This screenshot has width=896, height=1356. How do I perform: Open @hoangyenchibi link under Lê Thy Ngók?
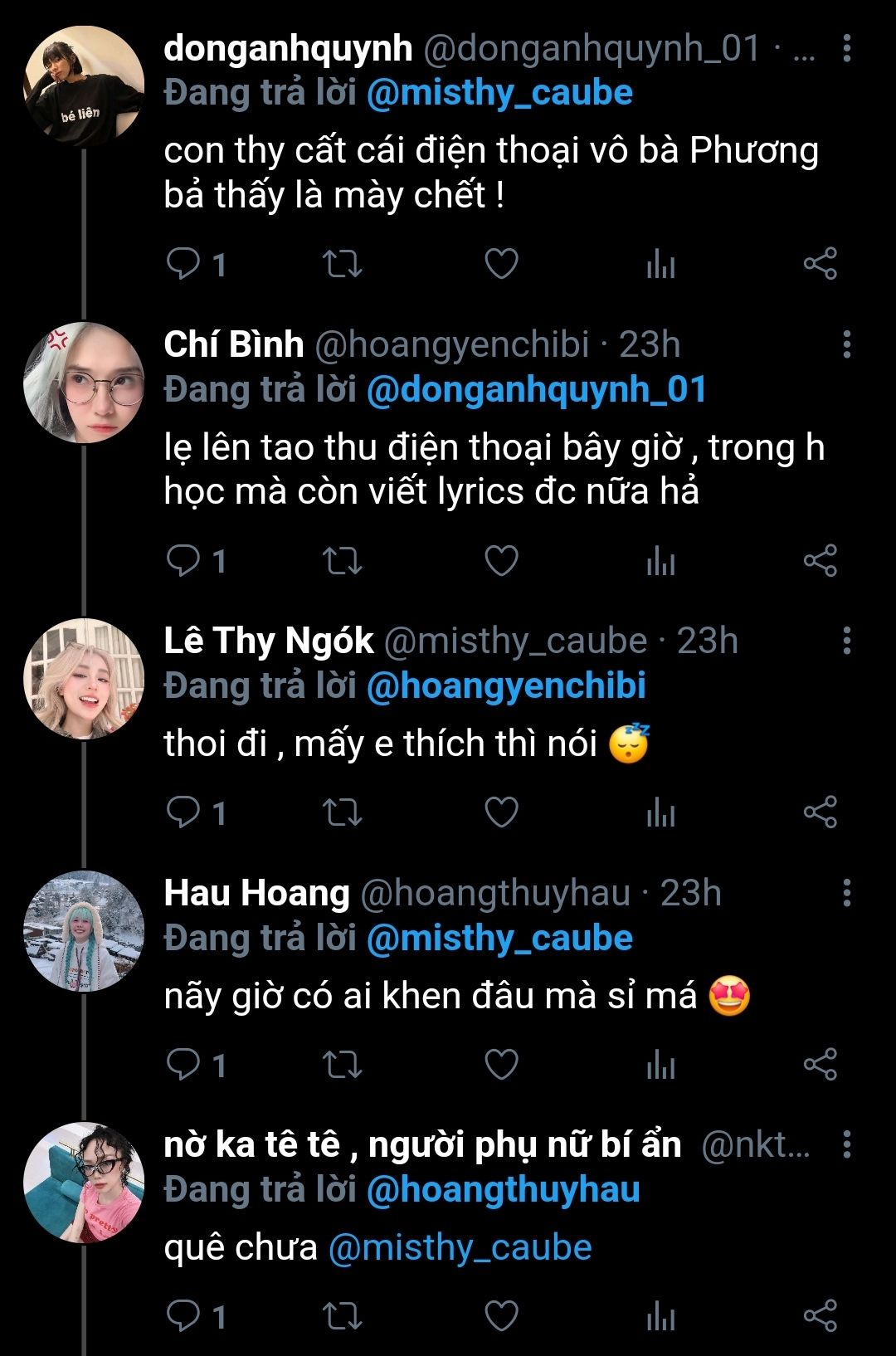pos(506,685)
